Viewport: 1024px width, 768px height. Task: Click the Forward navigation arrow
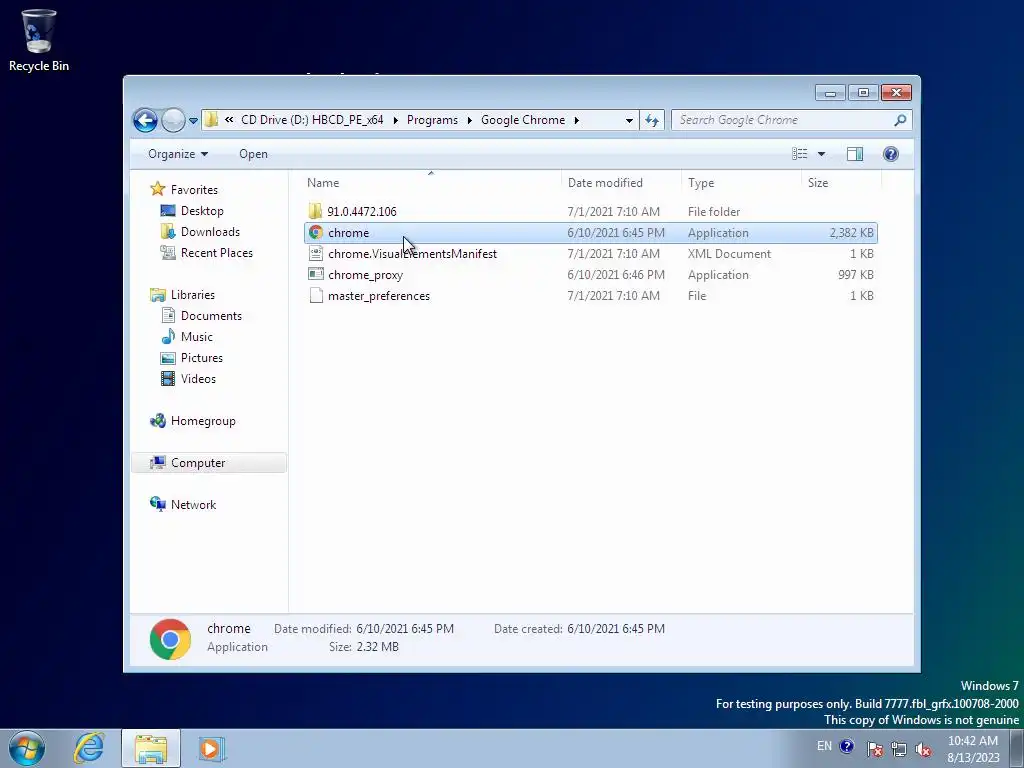pyautogui.click(x=173, y=120)
